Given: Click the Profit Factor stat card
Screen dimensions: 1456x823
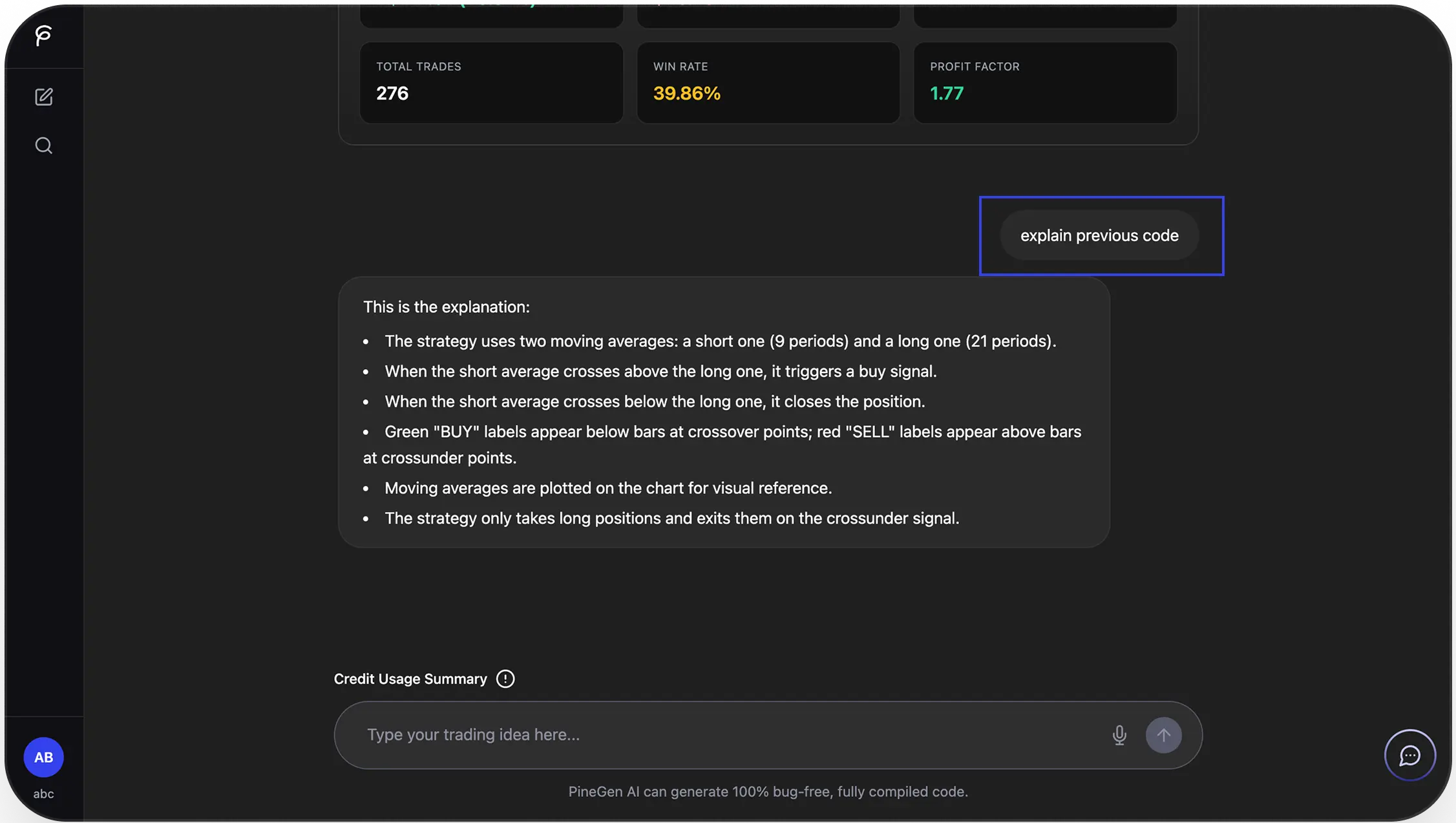Looking at the screenshot, I should click(1045, 82).
